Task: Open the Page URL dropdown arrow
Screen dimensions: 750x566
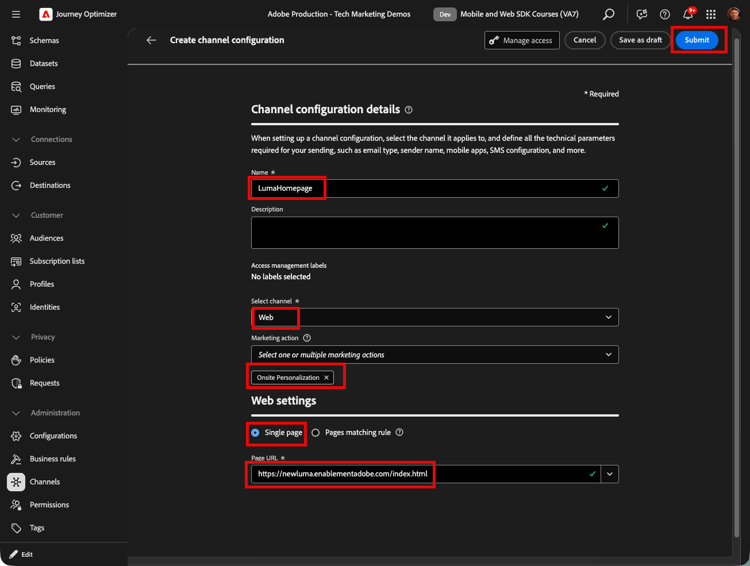Action: (609, 474)
